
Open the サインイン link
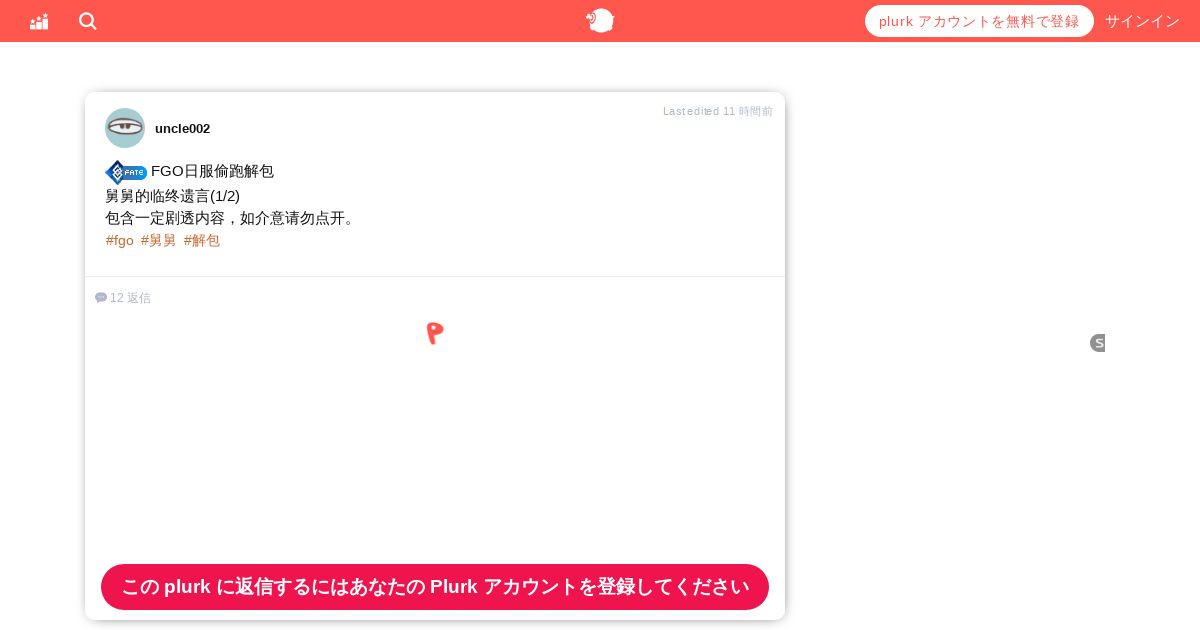1142,21
